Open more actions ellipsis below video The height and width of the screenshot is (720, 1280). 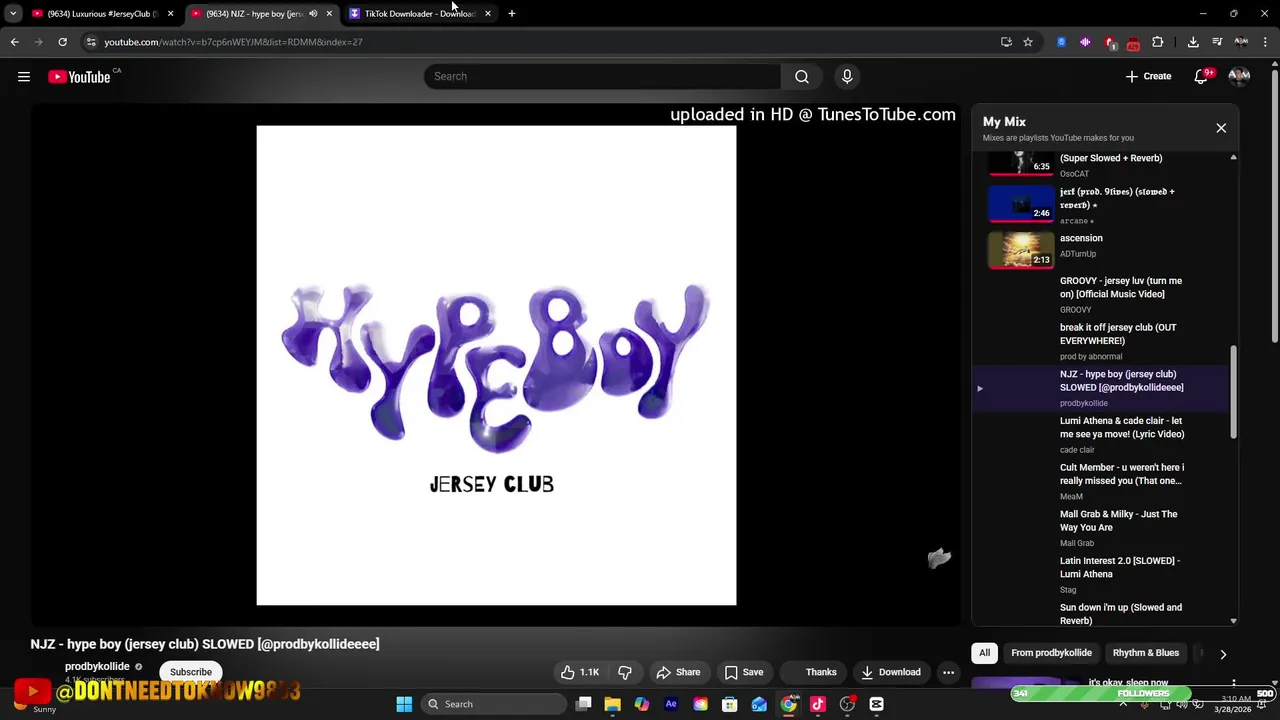949,672
